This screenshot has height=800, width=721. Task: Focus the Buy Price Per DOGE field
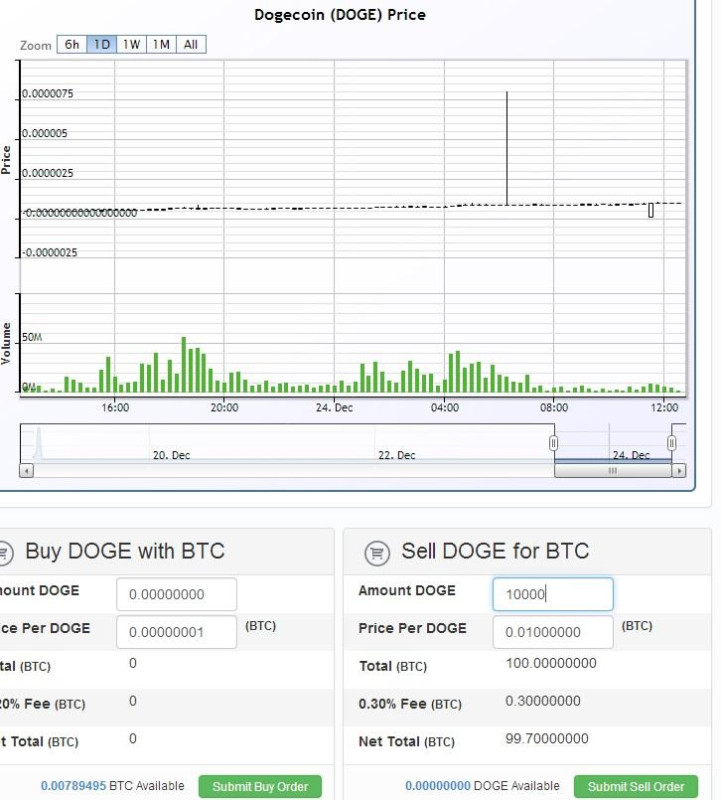click(177, 632)
